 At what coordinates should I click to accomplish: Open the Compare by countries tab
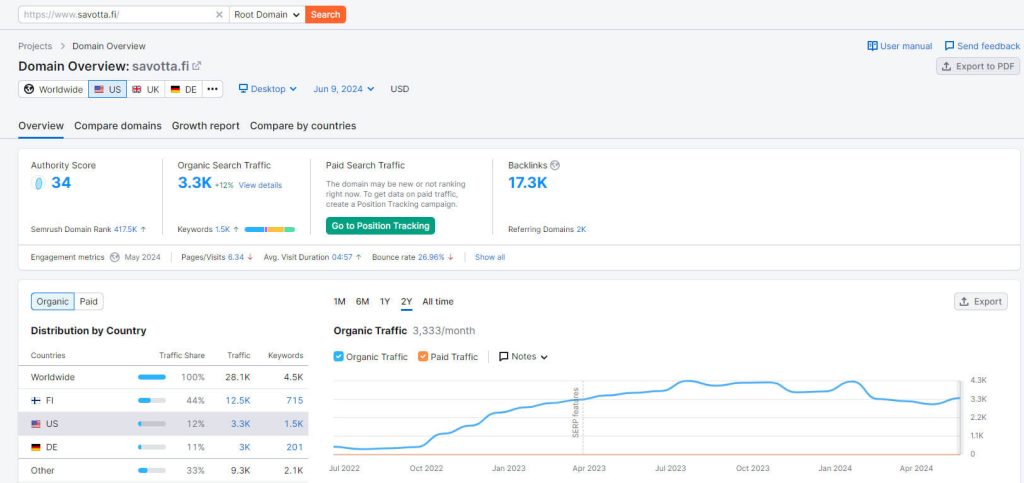pyautogui.click(x=303, y=125)
